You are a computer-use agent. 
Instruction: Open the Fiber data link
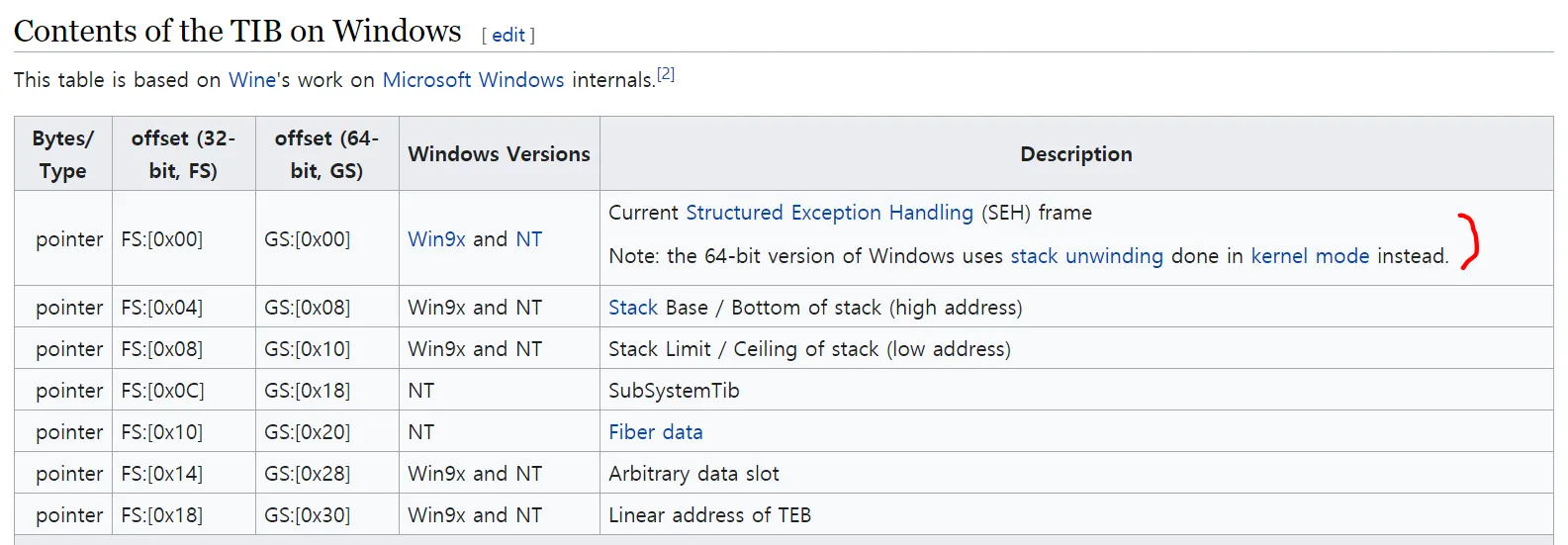point(655,432)
